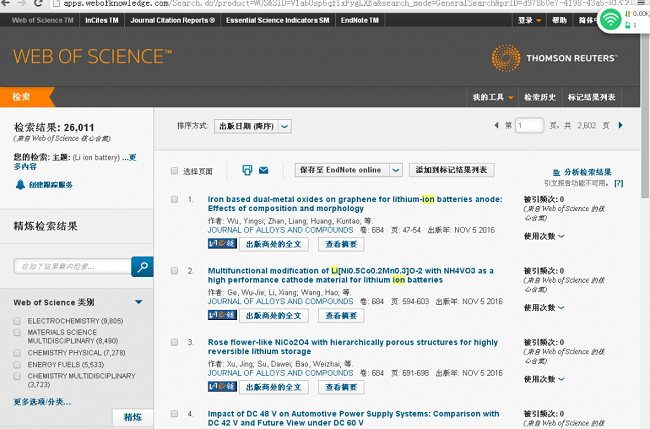Screen dimensions: 650x429
Task: Enable the CHEMISTRY MULTIDISCIPLINARY filter
Action: click(17, 376)
